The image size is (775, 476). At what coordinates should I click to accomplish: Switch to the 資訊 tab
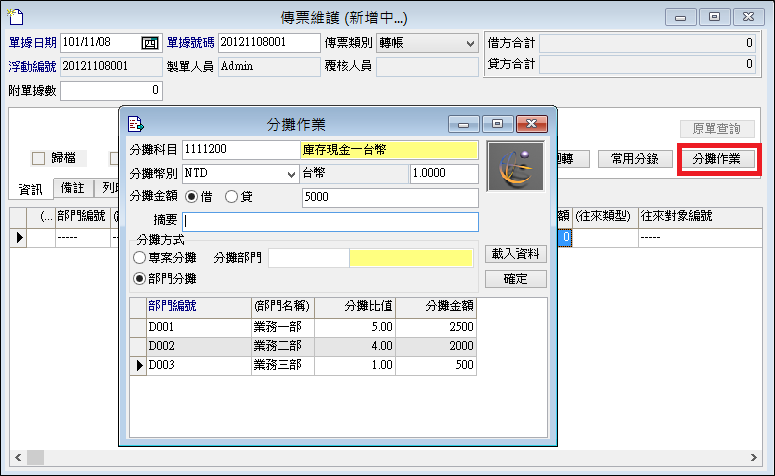(31, 188)
